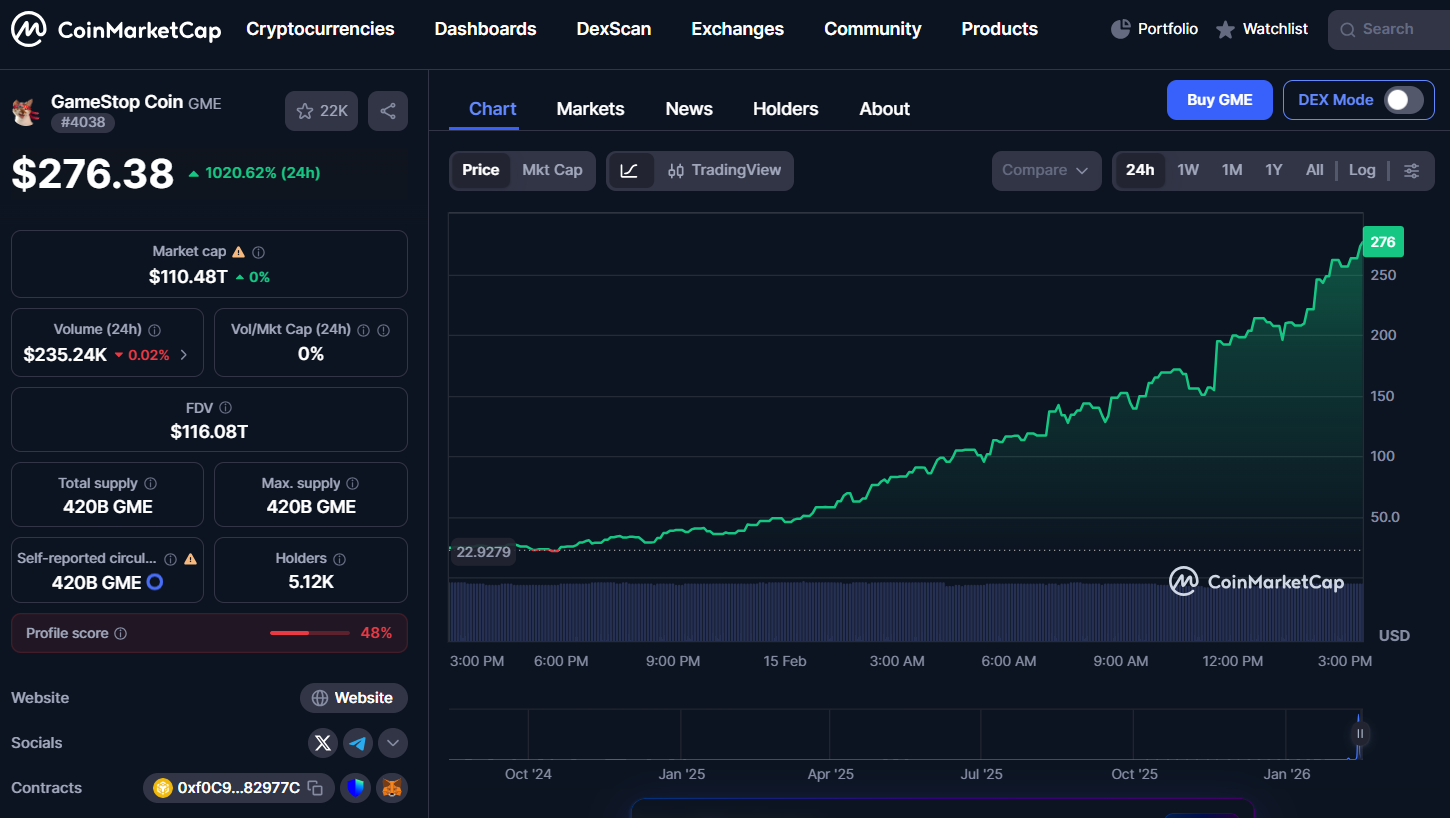Click the $276.38 price value
The height and width of the screenshot is (818, 1450).
click(x=93, y=174)
